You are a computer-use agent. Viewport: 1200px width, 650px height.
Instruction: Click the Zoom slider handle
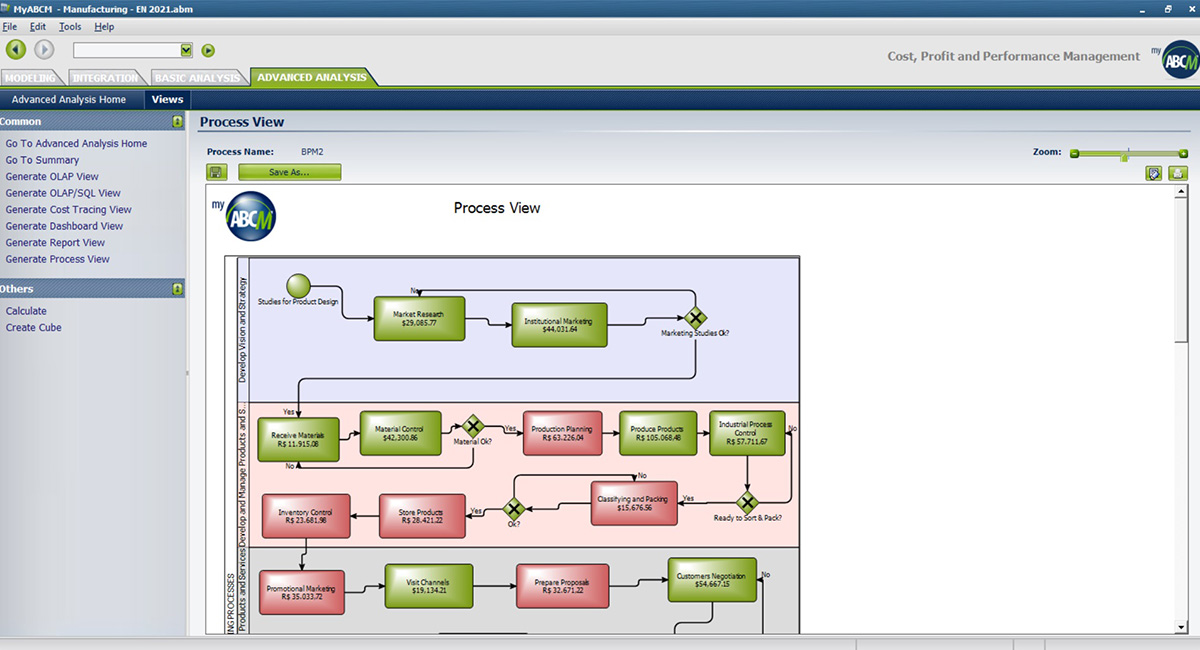point(1125,154)
